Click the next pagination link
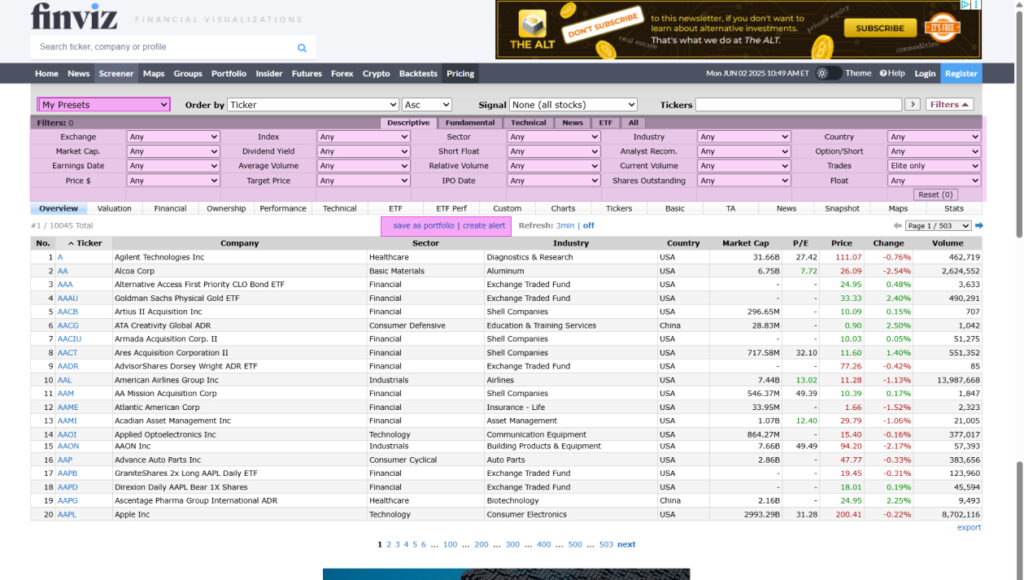The width and height of the screenshot is (1024, 580). (x=626, y=544)
